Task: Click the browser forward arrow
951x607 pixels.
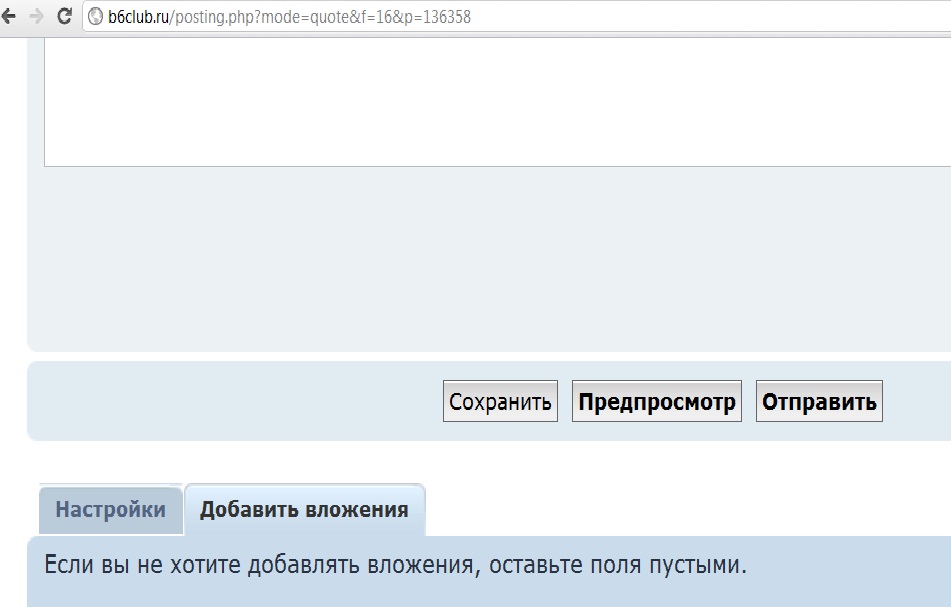Action: click(37, 17)
